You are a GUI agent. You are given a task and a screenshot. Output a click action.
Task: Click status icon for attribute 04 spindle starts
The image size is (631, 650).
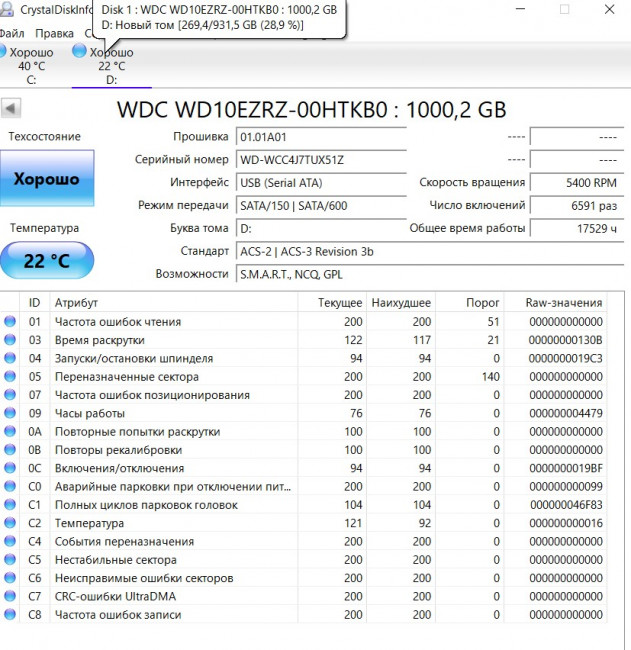pyautogui.click(x=10, y=358)
